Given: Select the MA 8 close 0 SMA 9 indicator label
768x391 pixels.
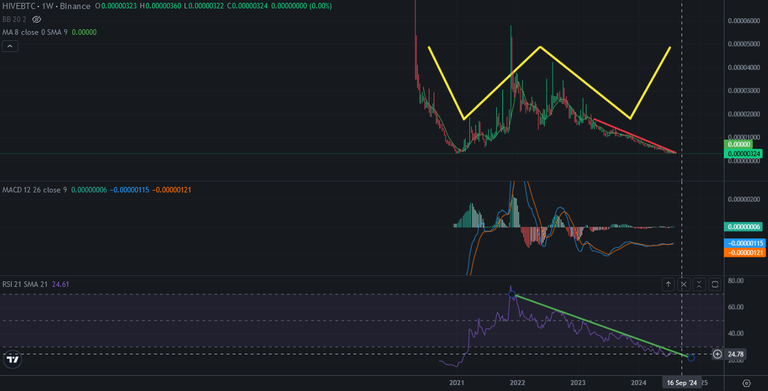Looking at the screenshot, I should [x=35, y=32].
